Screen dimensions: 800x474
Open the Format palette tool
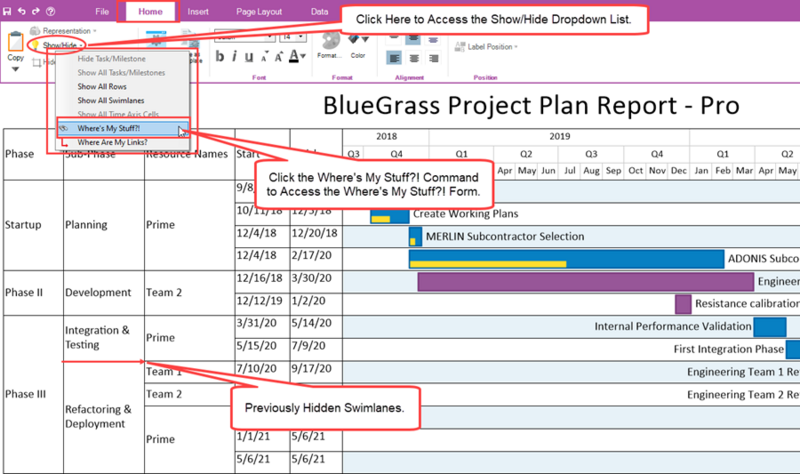point(330,42)
